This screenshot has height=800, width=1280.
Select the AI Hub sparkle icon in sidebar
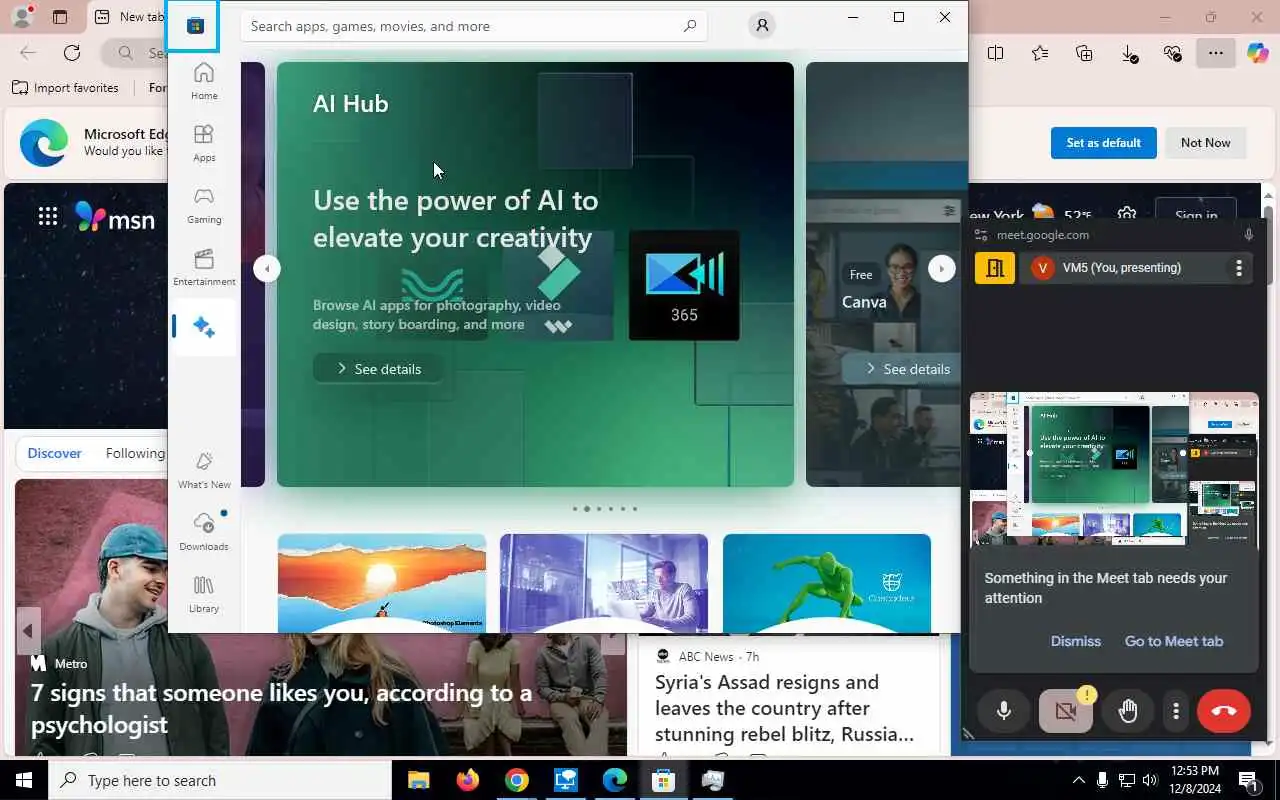pyautogui.click(x=204, y=327)
